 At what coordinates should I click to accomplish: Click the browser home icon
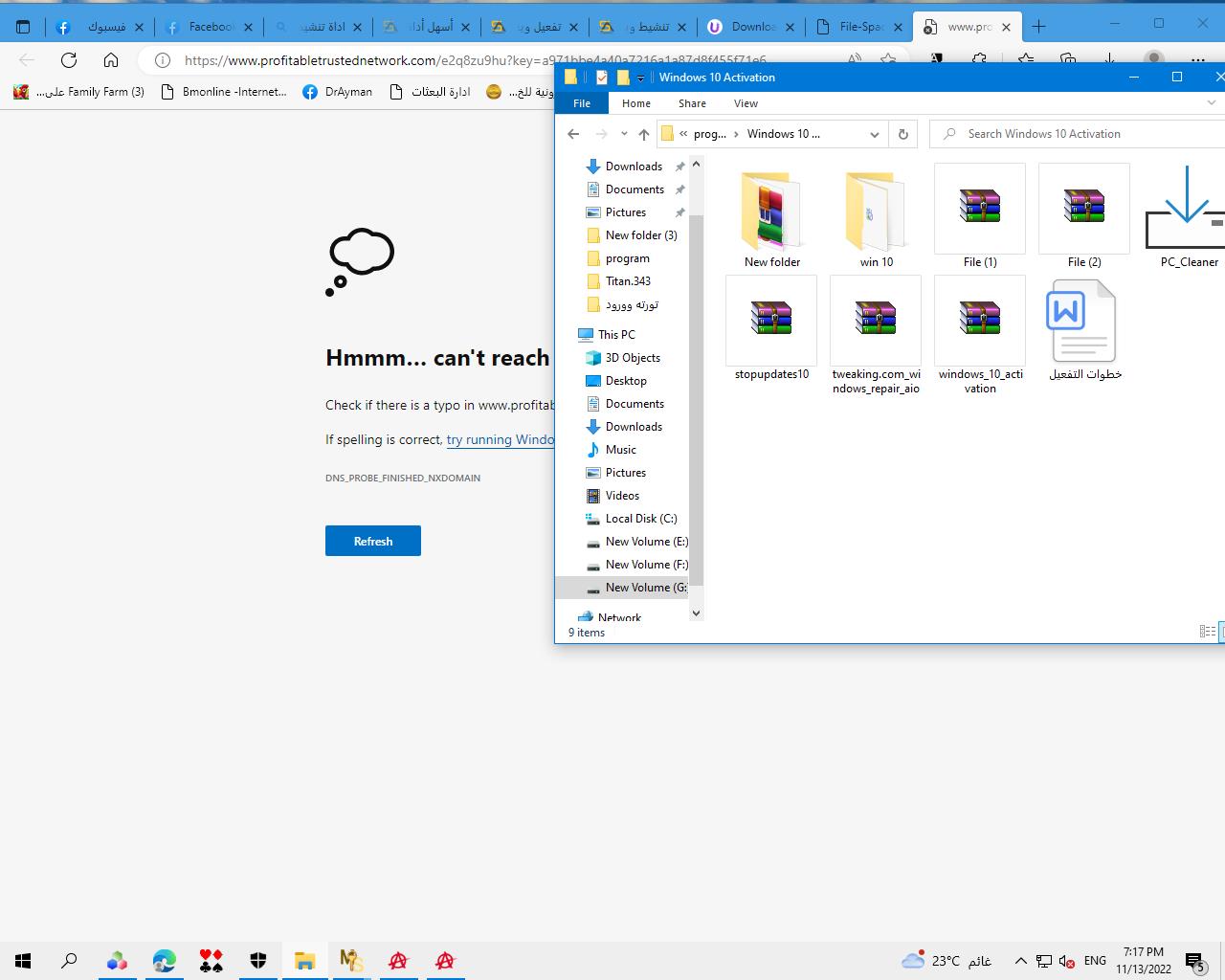click(111, 60)
